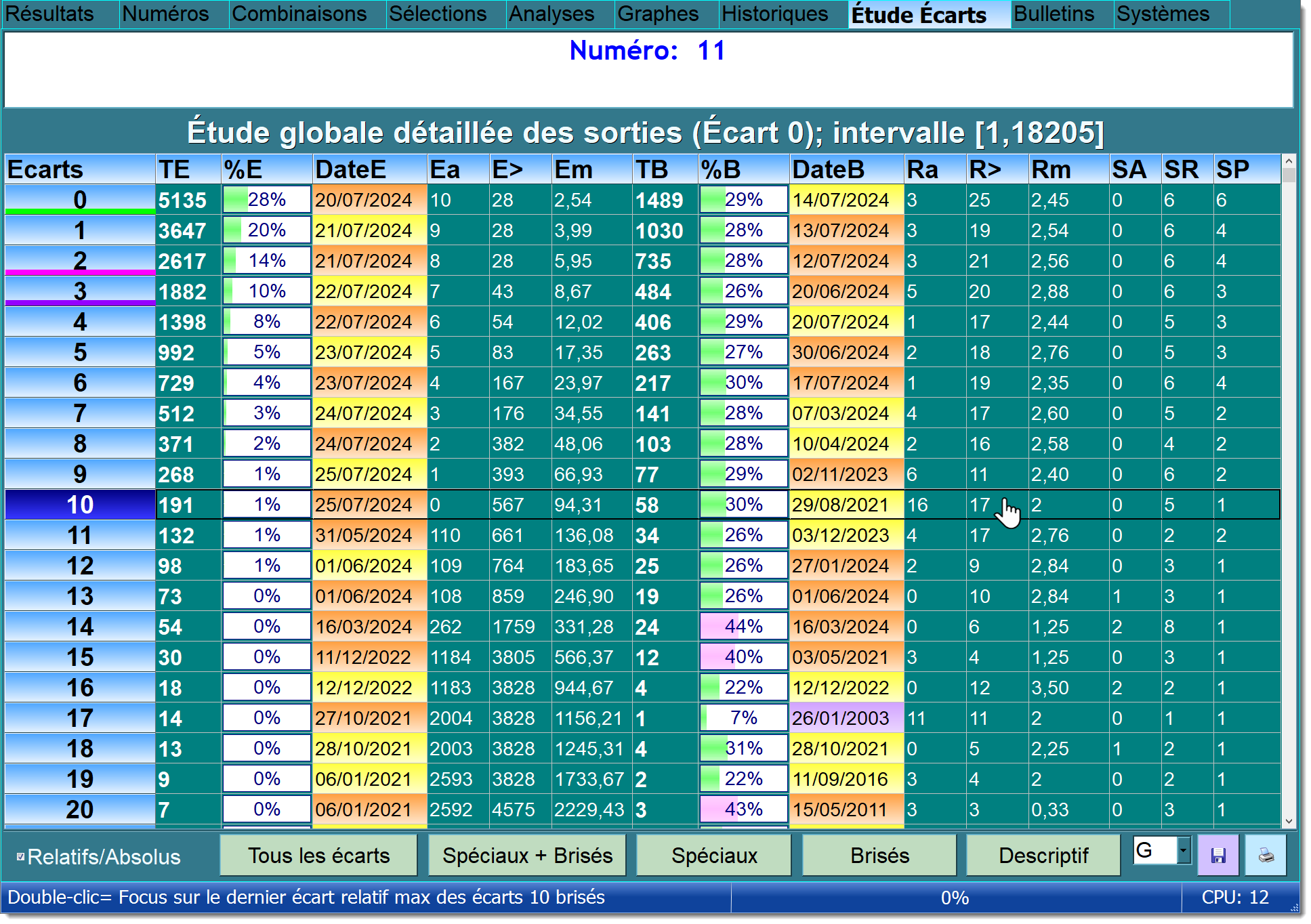1311x924 pixels.
Task: Toggle the Relatifs/Absolus checkbox
Action: click(x=20, y=857)
